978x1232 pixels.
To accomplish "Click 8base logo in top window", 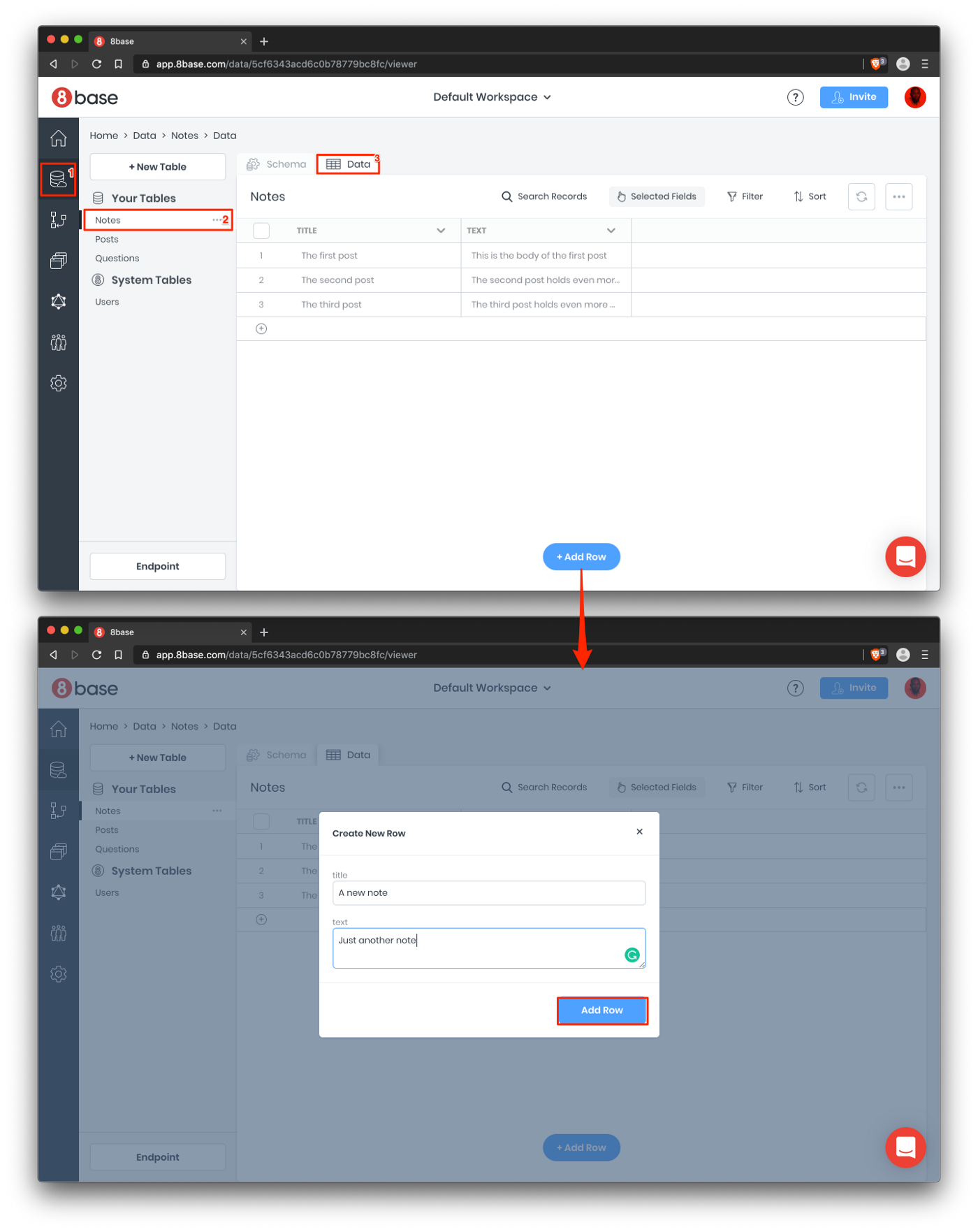I will pyautogui.click(x=85, y=97).
